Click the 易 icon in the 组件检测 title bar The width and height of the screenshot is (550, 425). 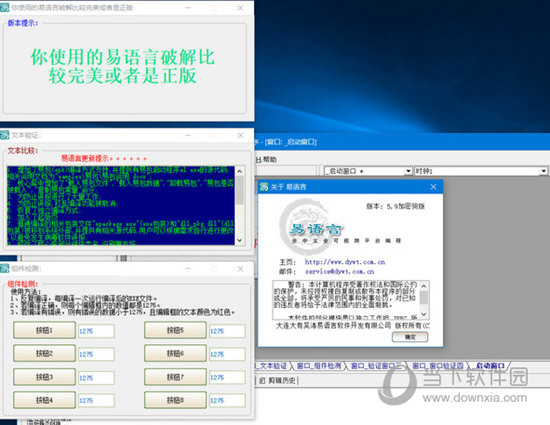(x=5, y=268)
